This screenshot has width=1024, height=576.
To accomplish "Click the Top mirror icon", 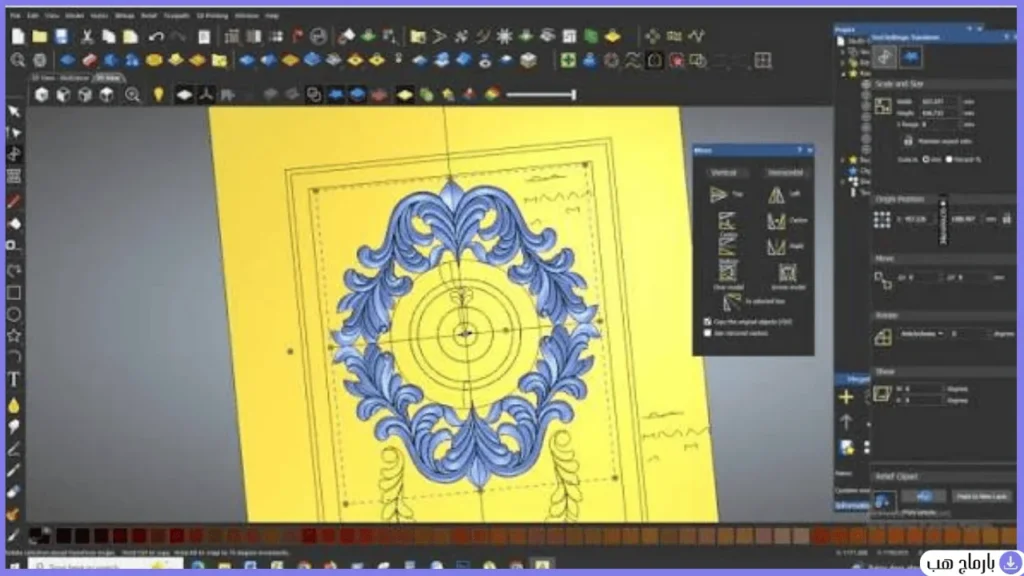I will [719, 194].
